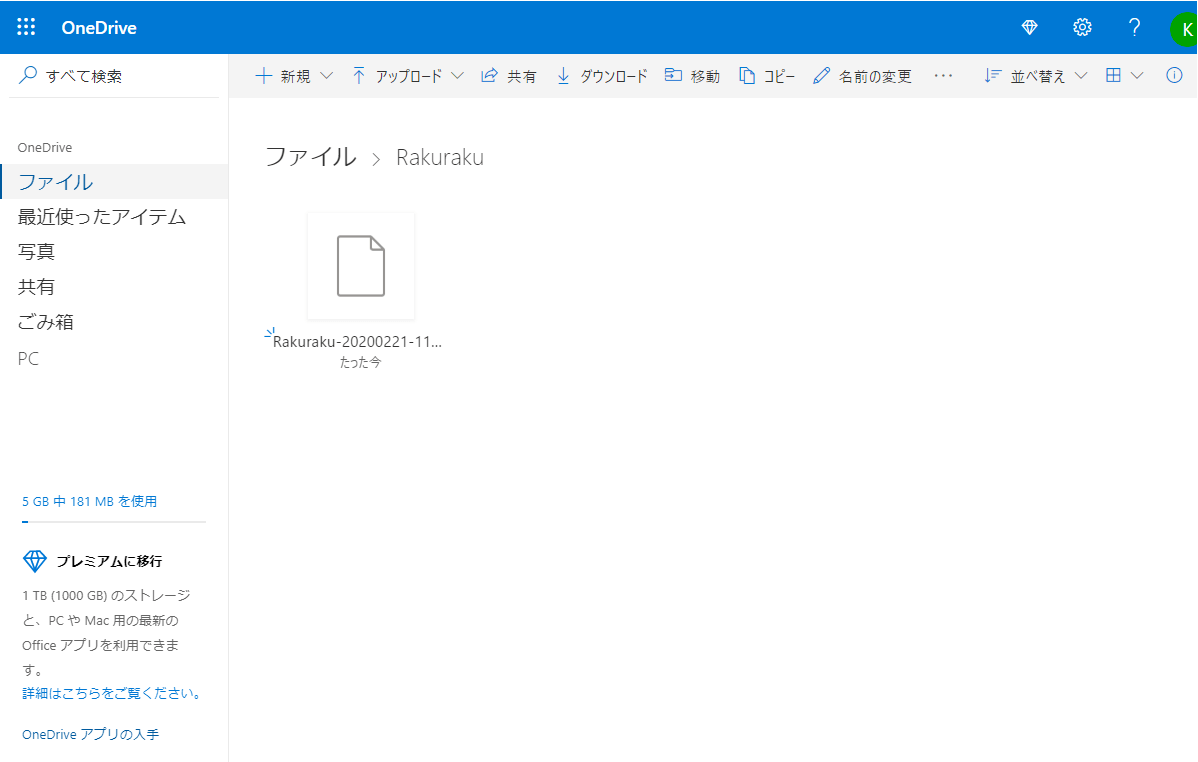Image resolution: width=1198 pixels, height=762 pixels.
Task: Click the コピー copy toolbar button
Action: 767,76
